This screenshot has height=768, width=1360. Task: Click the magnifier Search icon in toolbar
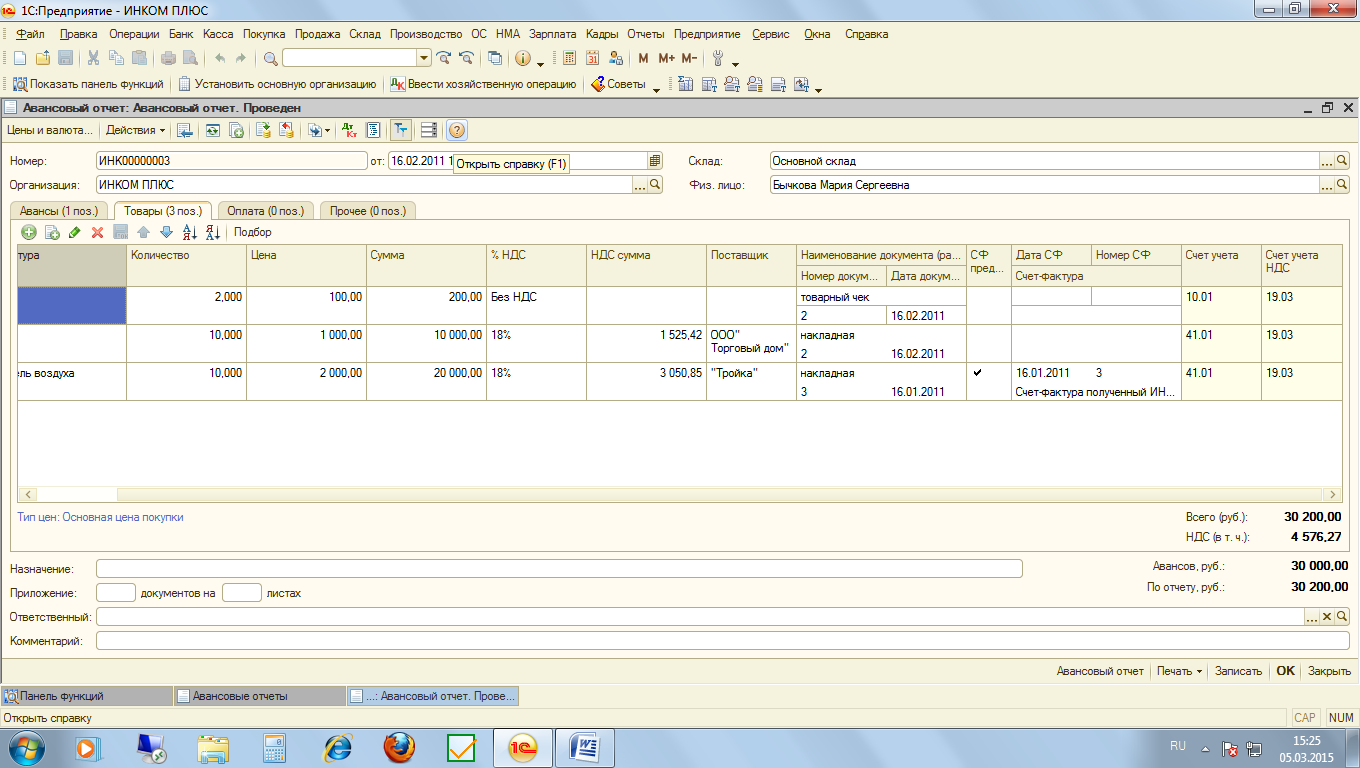point(270,58)
